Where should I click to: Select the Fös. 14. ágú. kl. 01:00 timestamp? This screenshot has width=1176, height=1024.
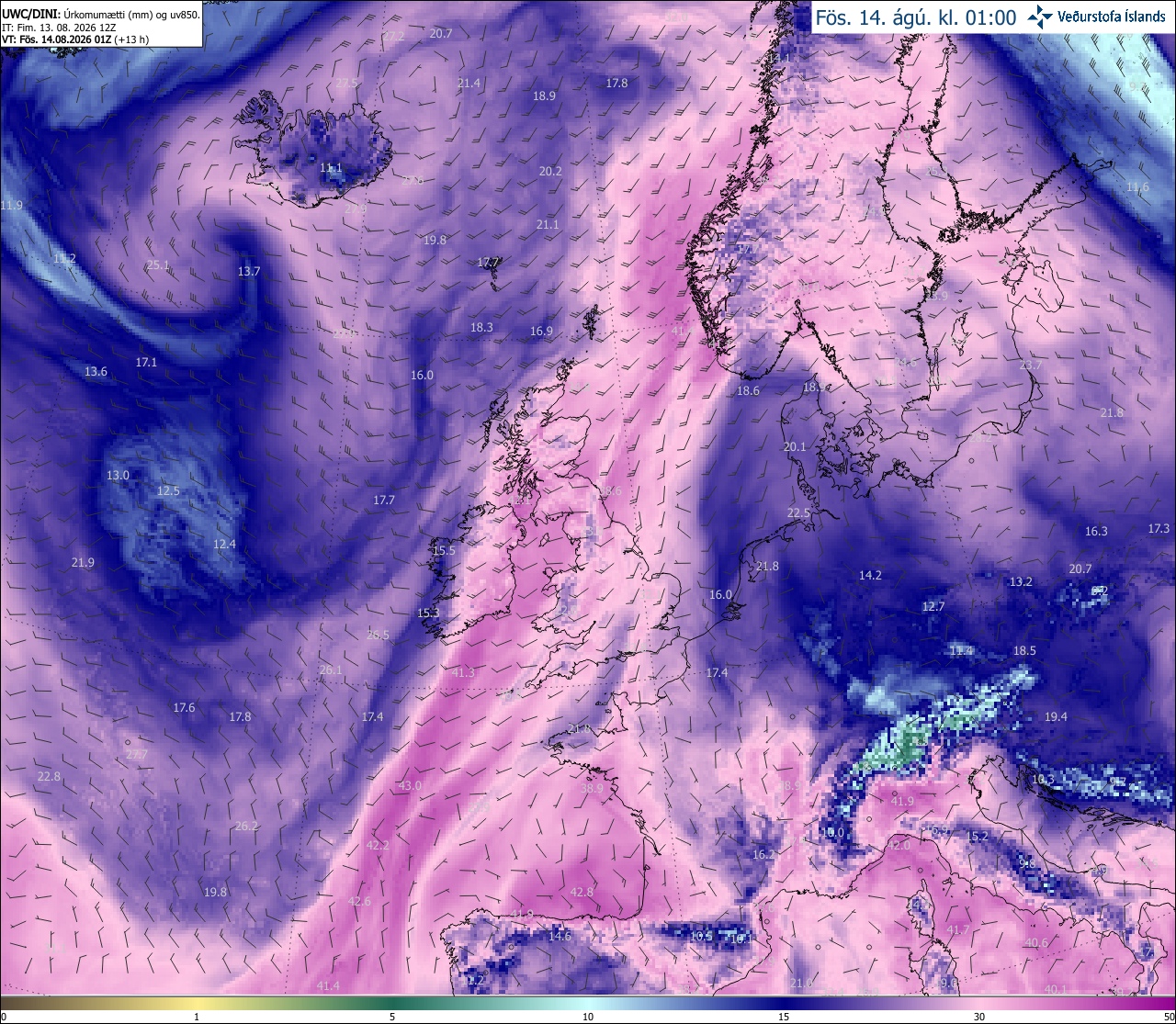tap(916, 17)
